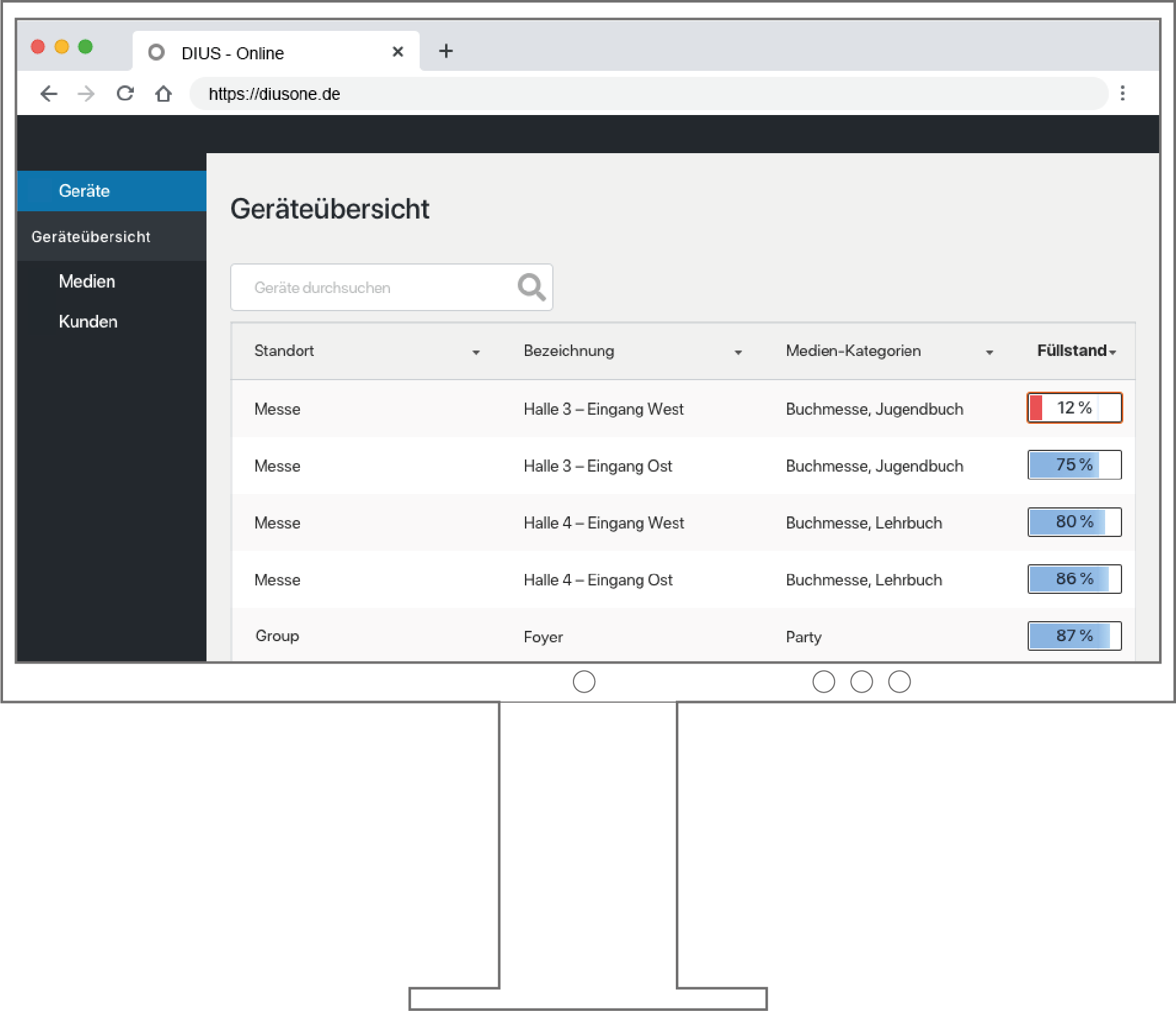Screen dimensions: 1176x1011
Task: Select Halle 3 – Eingang West
Action: pyautogui.click(x=604, y=409)
